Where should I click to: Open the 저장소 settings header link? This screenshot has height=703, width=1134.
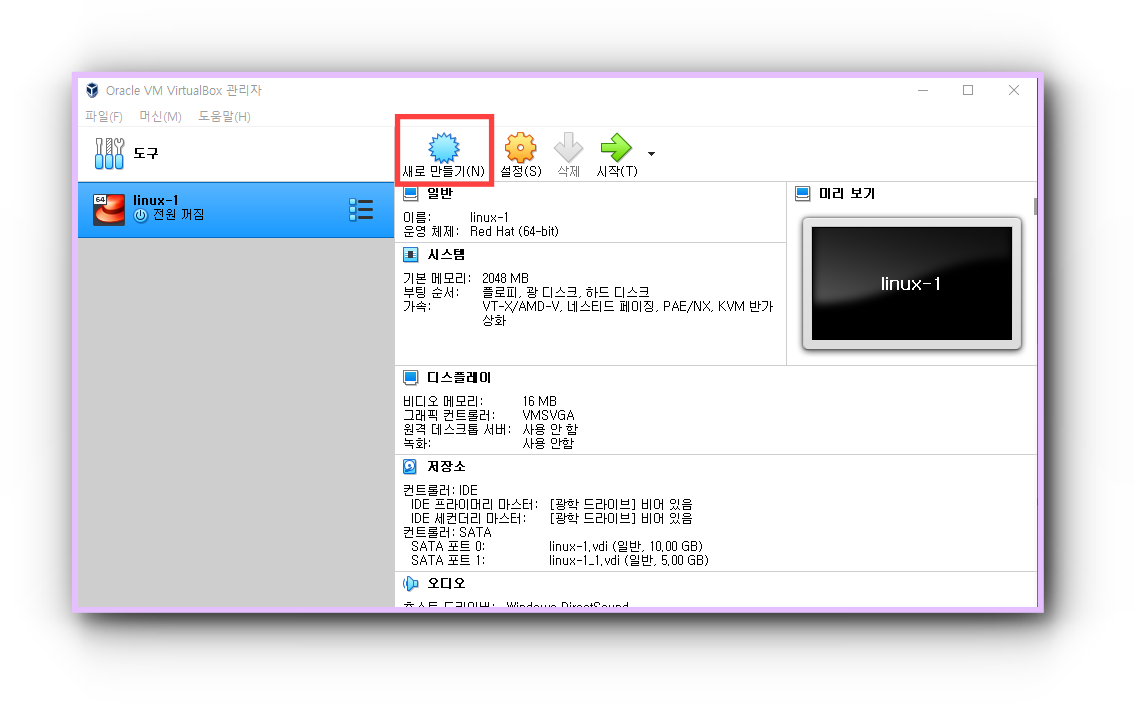tap(446, 466)
